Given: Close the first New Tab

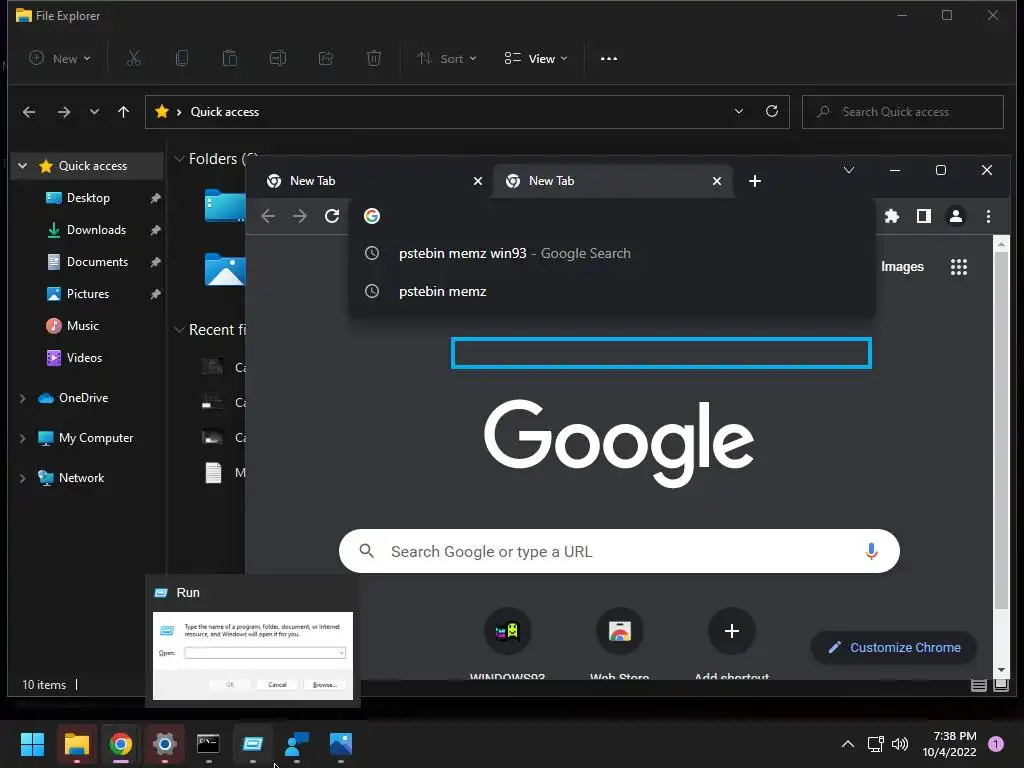Looking at the screenshot, I should tap(477, 181).
